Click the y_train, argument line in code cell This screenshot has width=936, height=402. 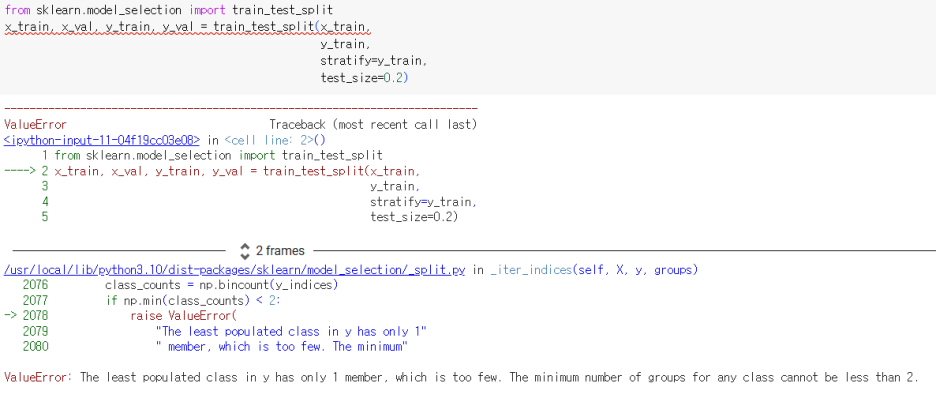(x=345, y=45)
